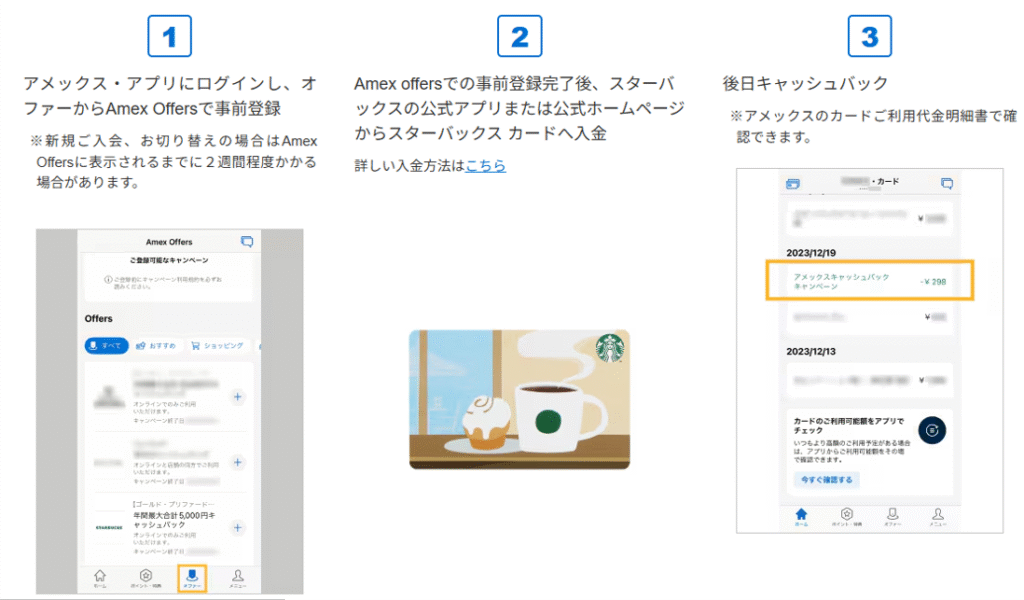Click the 年間最大合計5,000円キャッシュバック offer title

(174, 520)
